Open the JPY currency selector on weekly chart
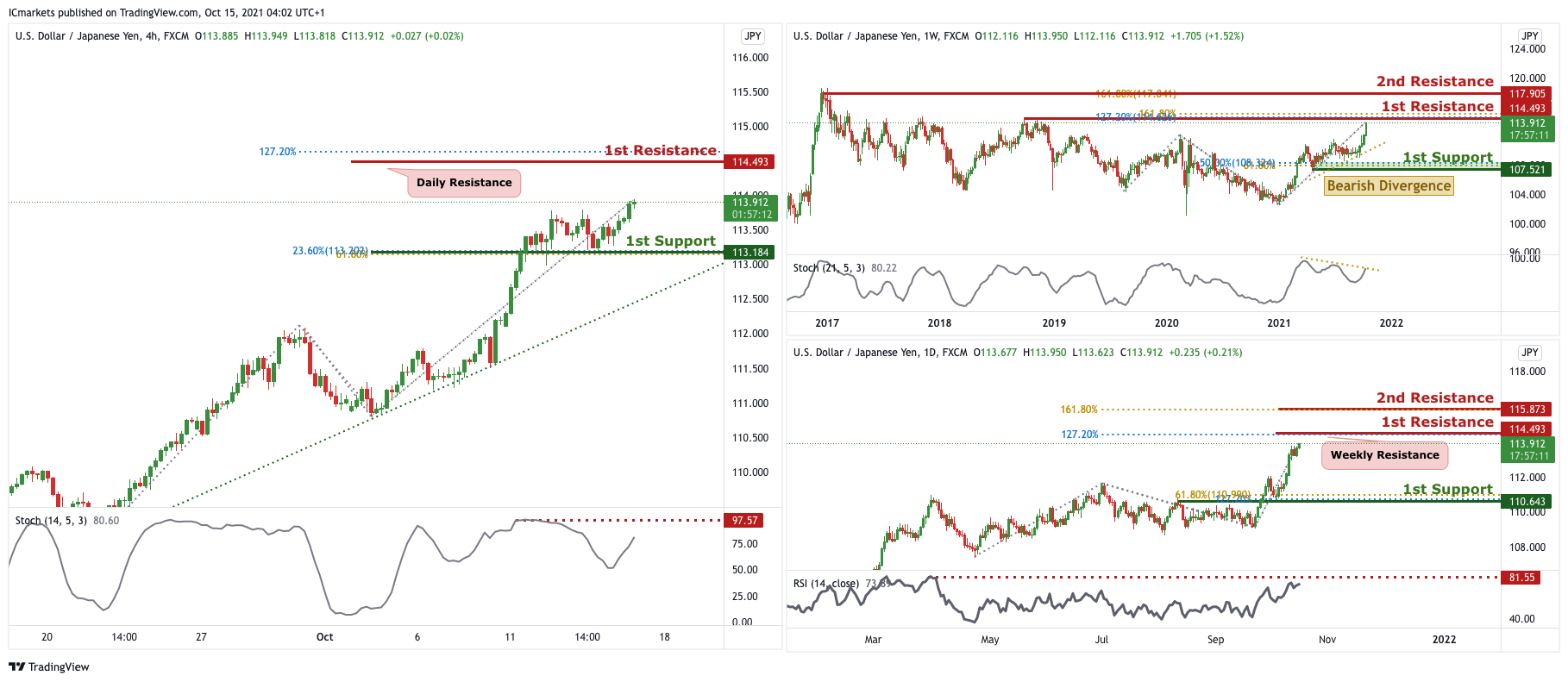Viewport: 1568px width, 682px height. point(1530,36)
